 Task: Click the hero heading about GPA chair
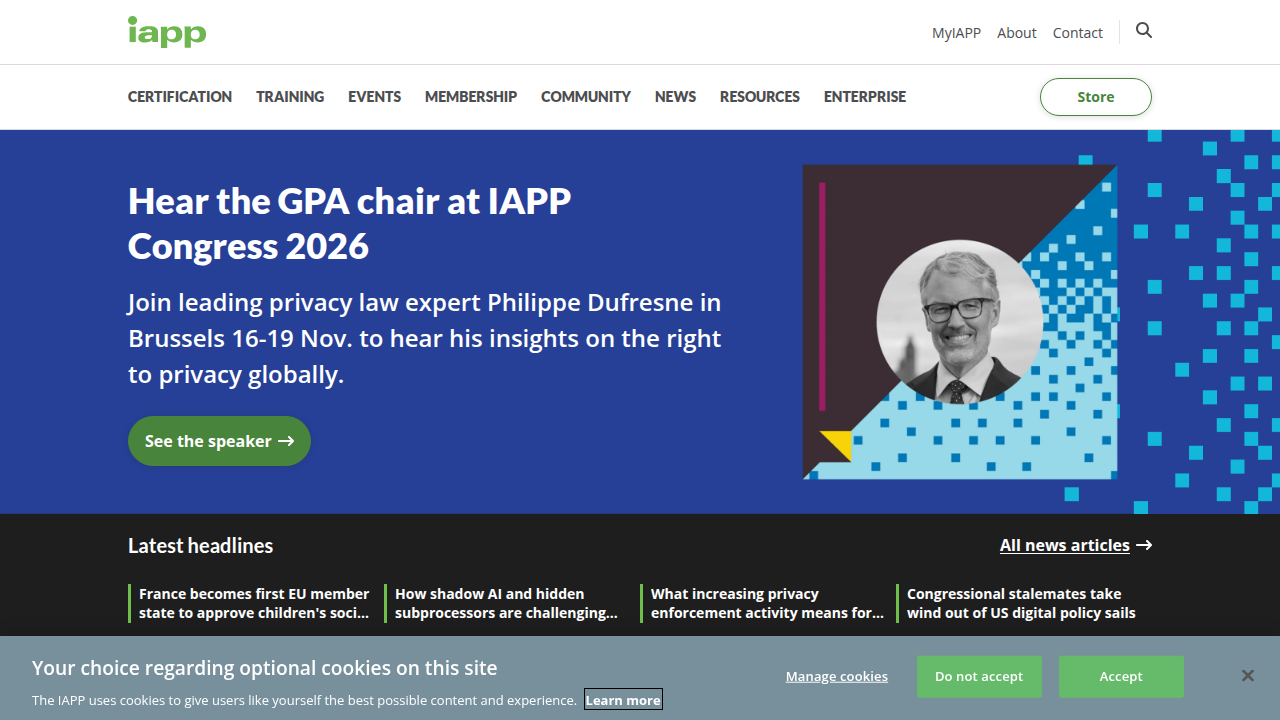(x=350, y=223)
